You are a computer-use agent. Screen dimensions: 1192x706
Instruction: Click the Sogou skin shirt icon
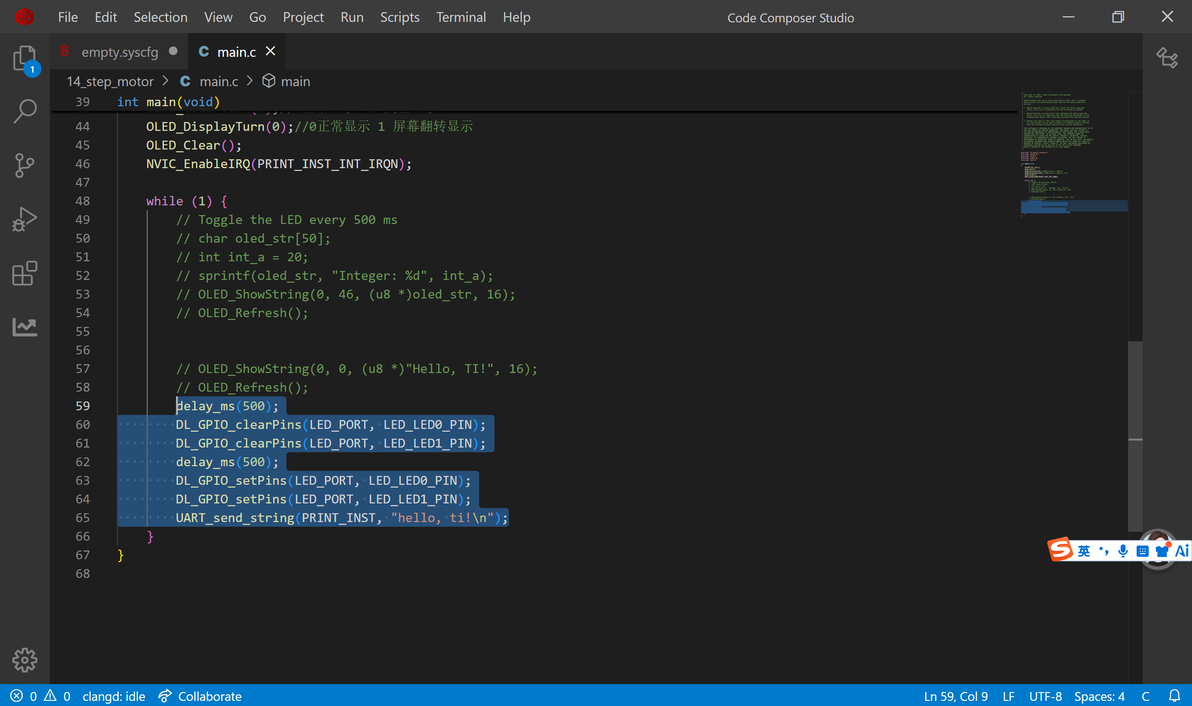[x=1162, y=551]
